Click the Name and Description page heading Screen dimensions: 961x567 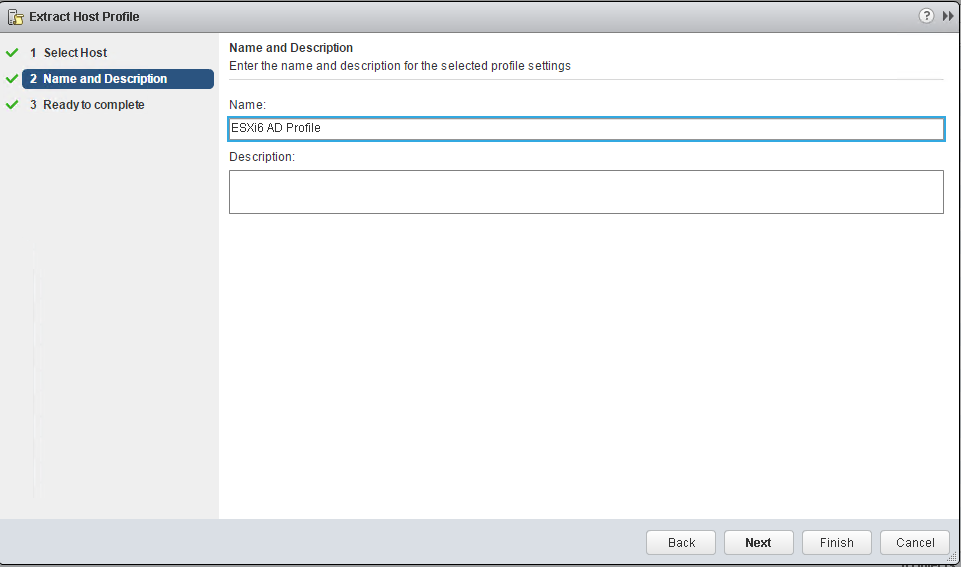291,48
